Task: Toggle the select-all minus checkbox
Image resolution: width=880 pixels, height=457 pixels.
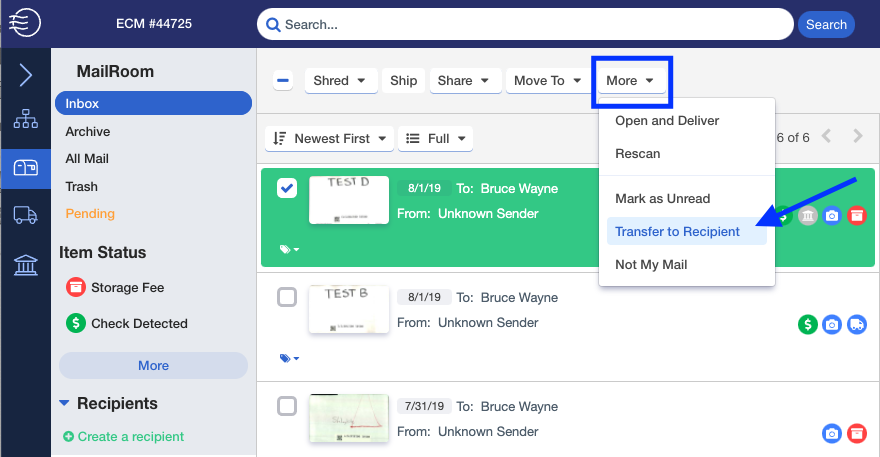Action: pyautogui.click(x=283, y=80)
